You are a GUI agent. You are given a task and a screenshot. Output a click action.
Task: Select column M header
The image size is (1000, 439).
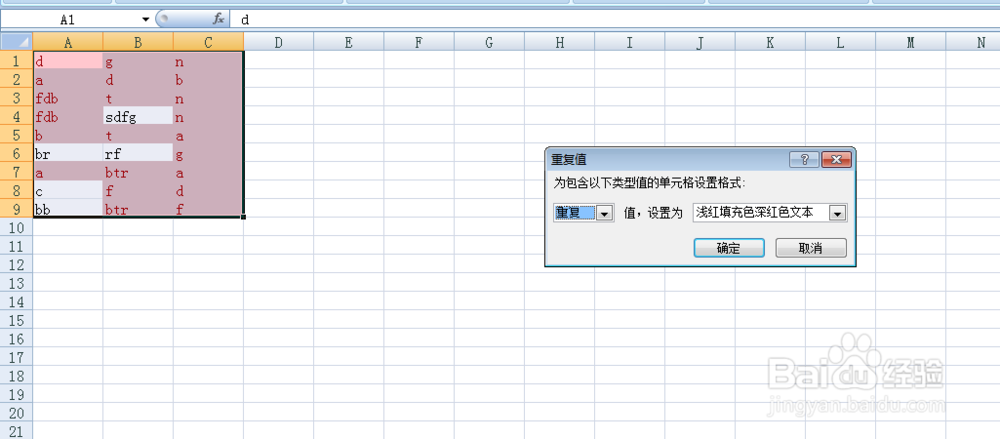point(910,42)
